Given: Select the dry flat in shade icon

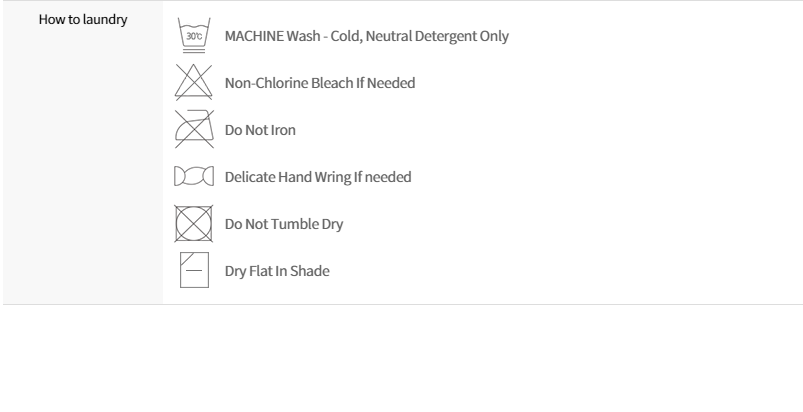Looking at the screenshot, I should [x=192, y=271].
